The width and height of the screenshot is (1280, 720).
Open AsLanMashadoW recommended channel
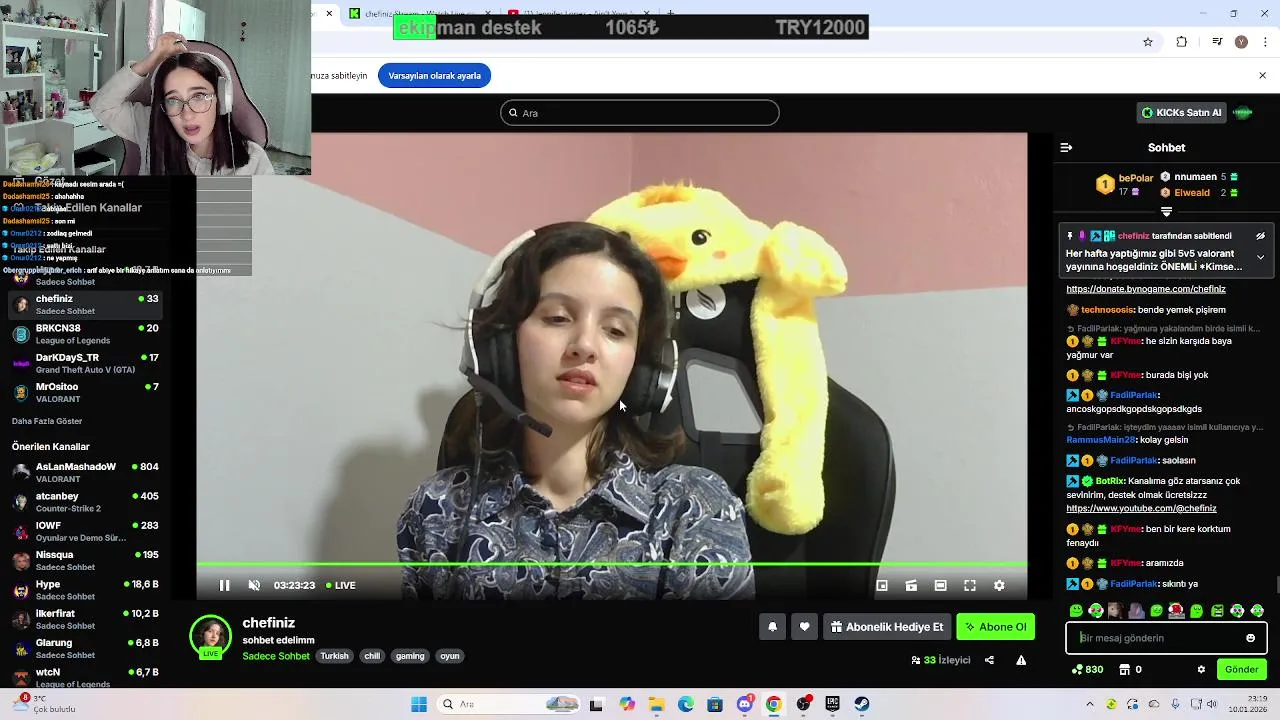tap(84, 473)
